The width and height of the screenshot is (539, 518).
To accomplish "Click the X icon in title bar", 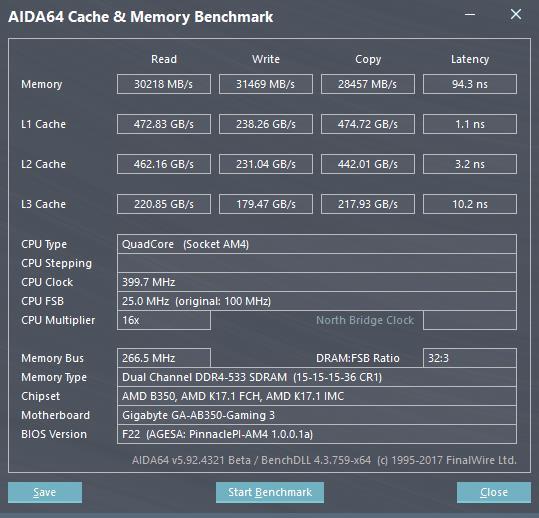I will pos(516,14).
